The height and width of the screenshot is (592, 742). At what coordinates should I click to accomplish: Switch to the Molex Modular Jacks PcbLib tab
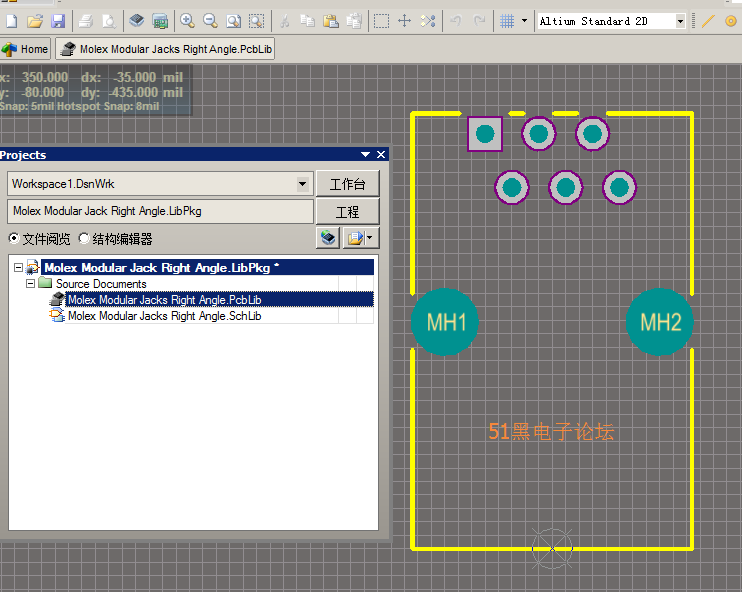165,49
